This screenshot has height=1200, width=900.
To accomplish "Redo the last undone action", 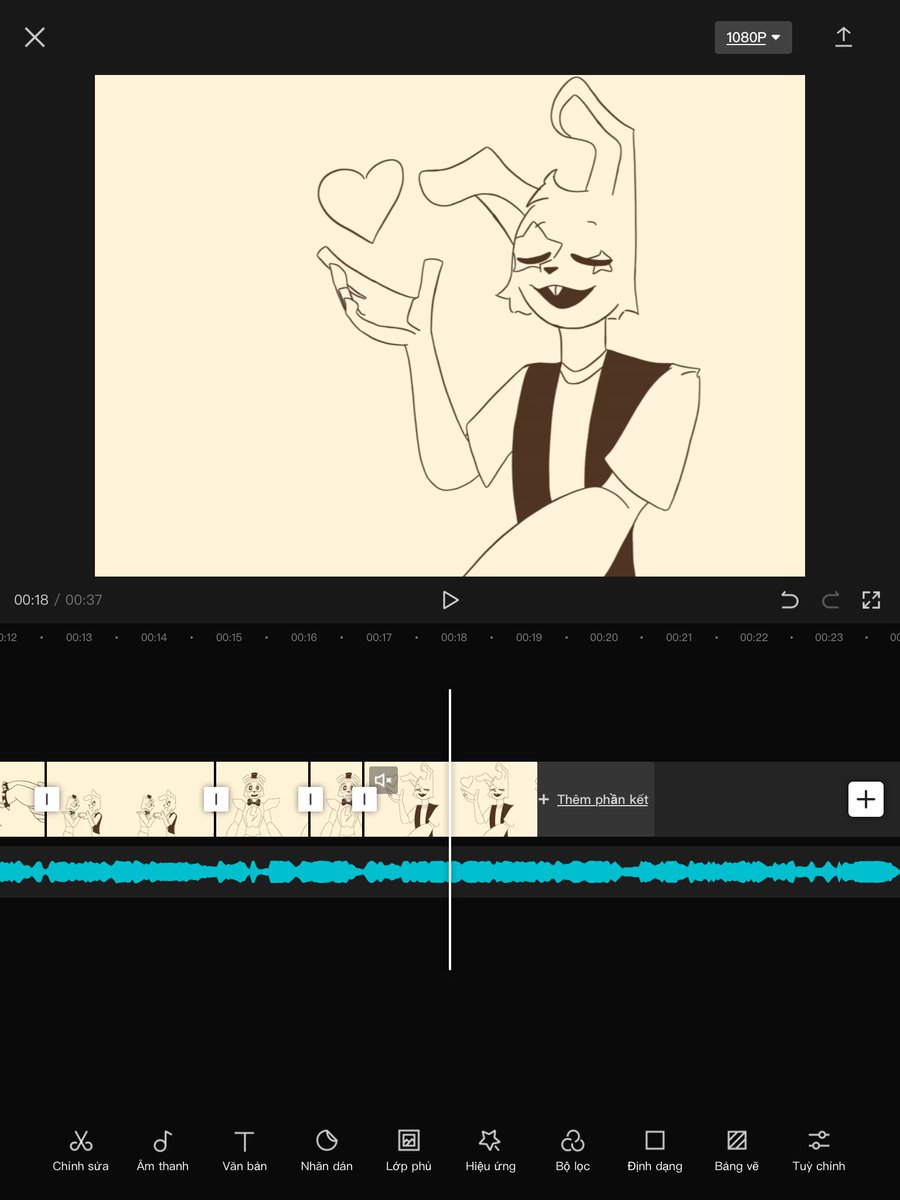I will pyautogui.click(x=830, y=600).
